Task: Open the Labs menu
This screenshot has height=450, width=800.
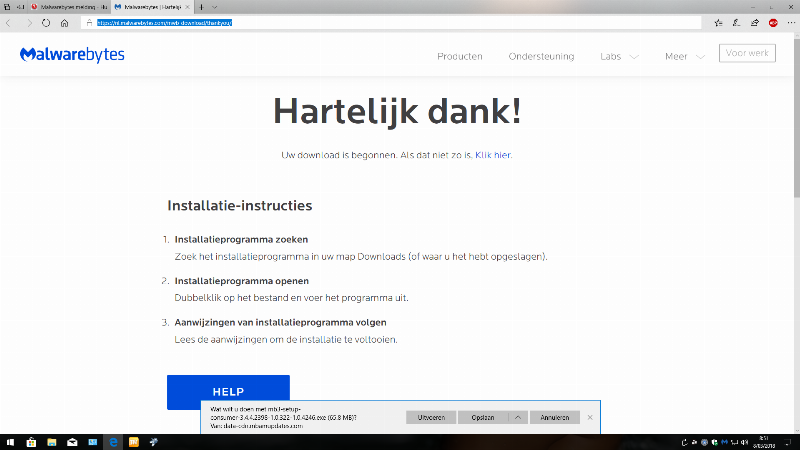Action: coord(611,56)
